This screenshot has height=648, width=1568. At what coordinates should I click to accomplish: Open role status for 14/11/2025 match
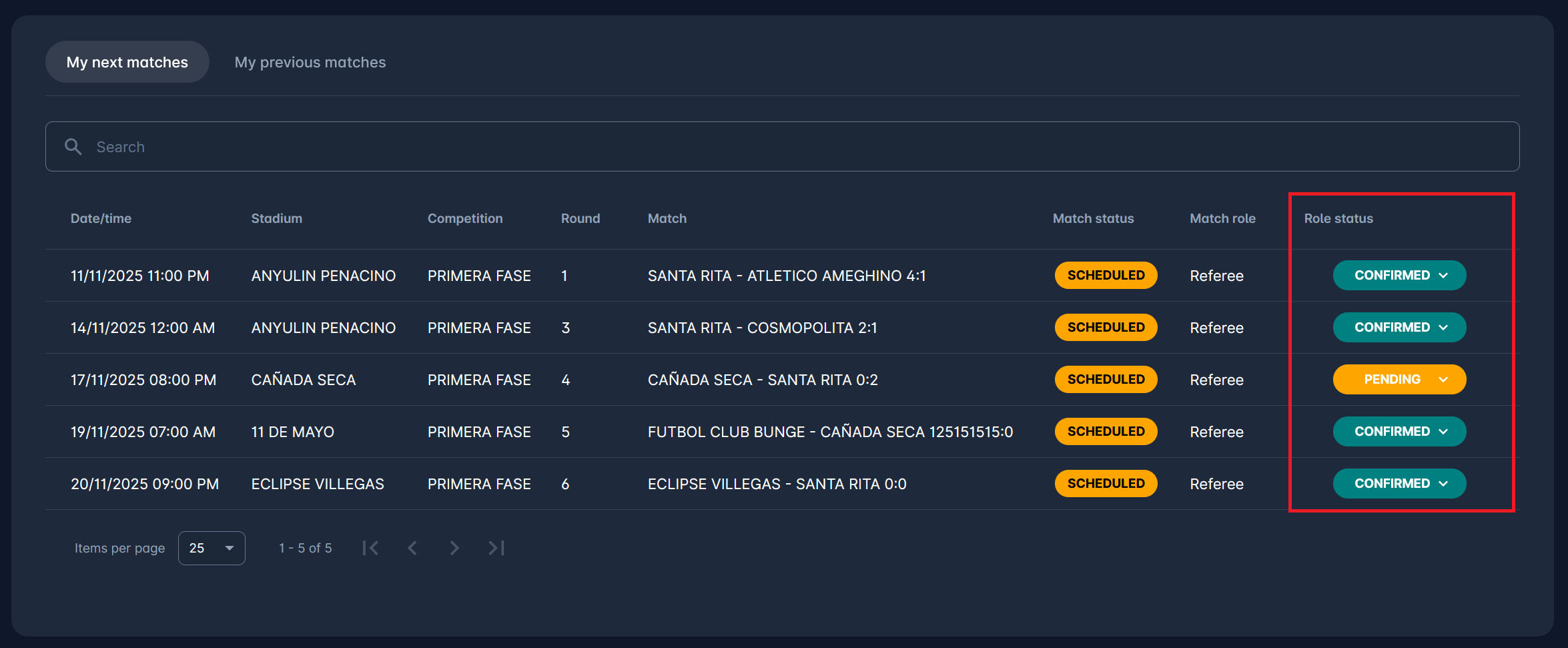[x=1399, y=328]
